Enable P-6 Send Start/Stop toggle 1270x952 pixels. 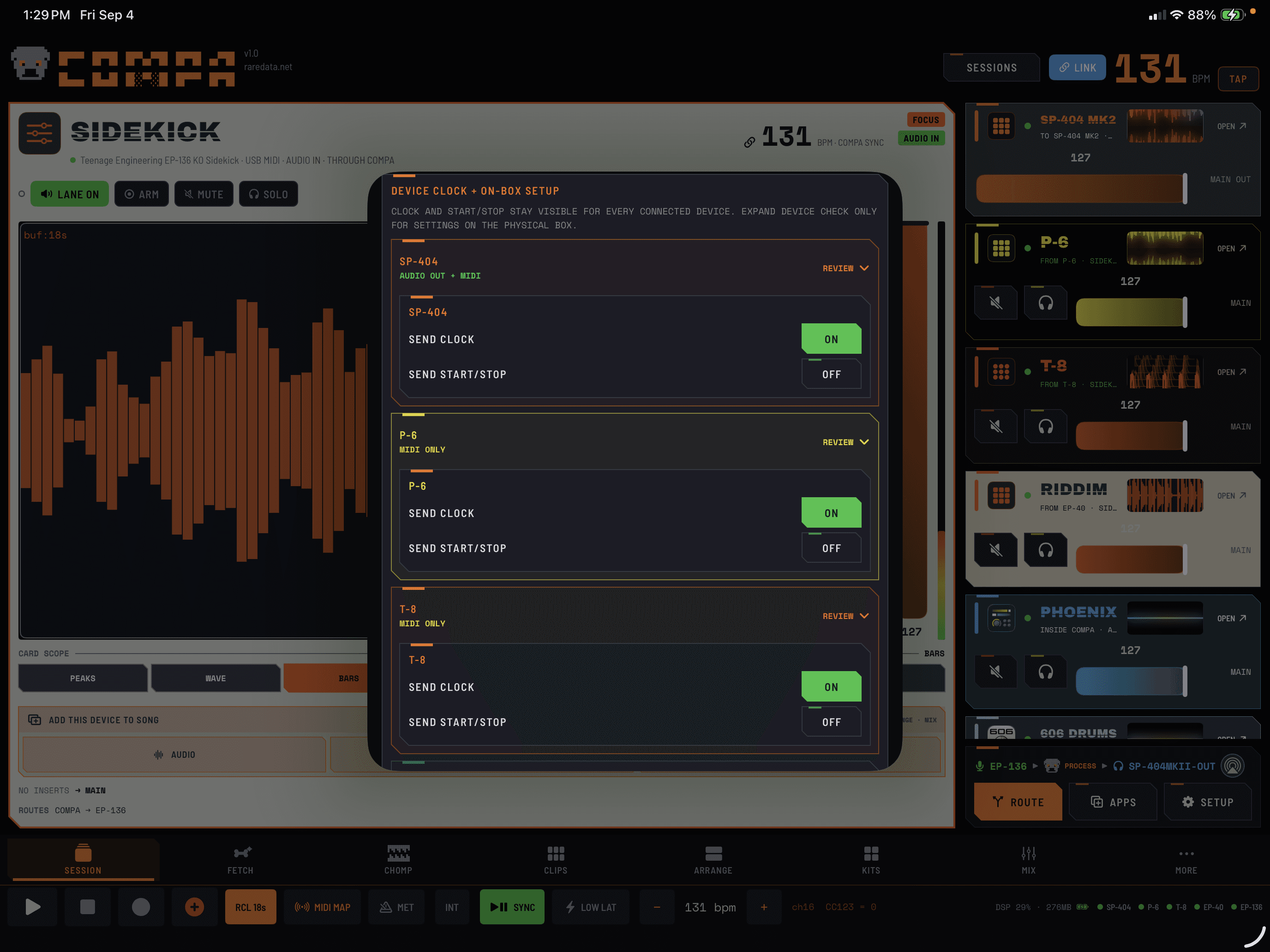831,548
